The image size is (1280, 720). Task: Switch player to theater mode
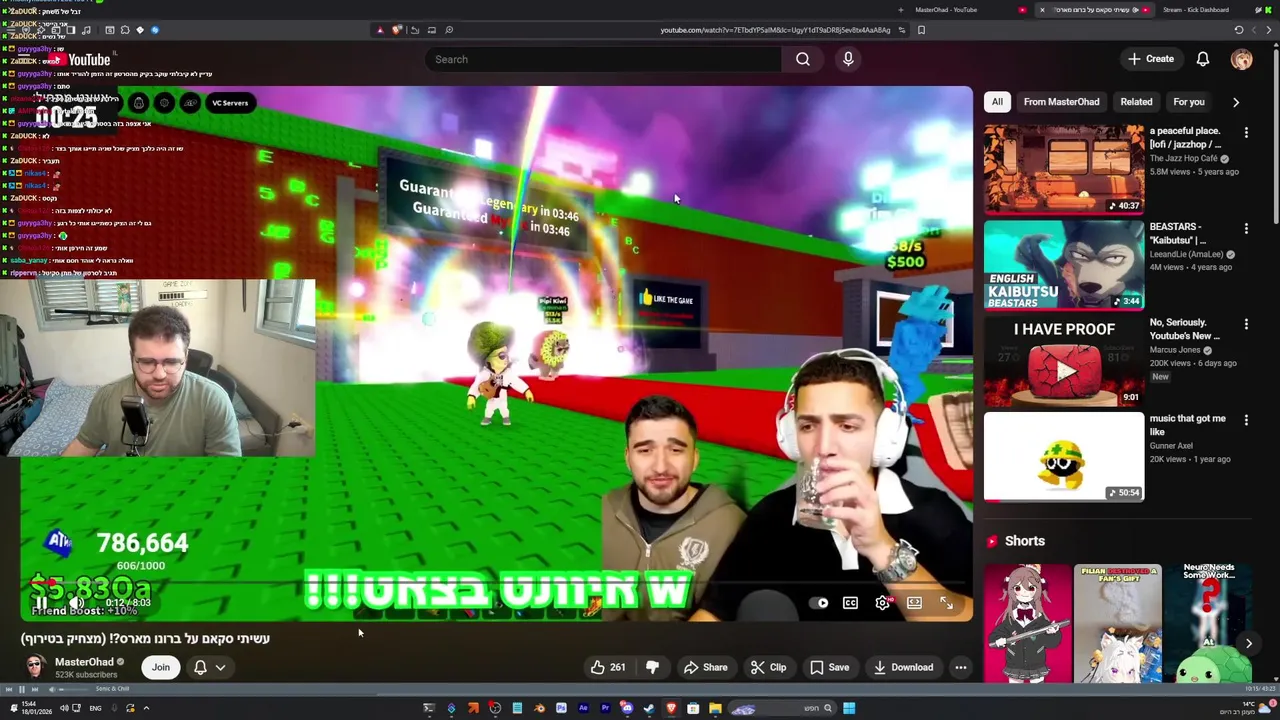tap(914, 603)
